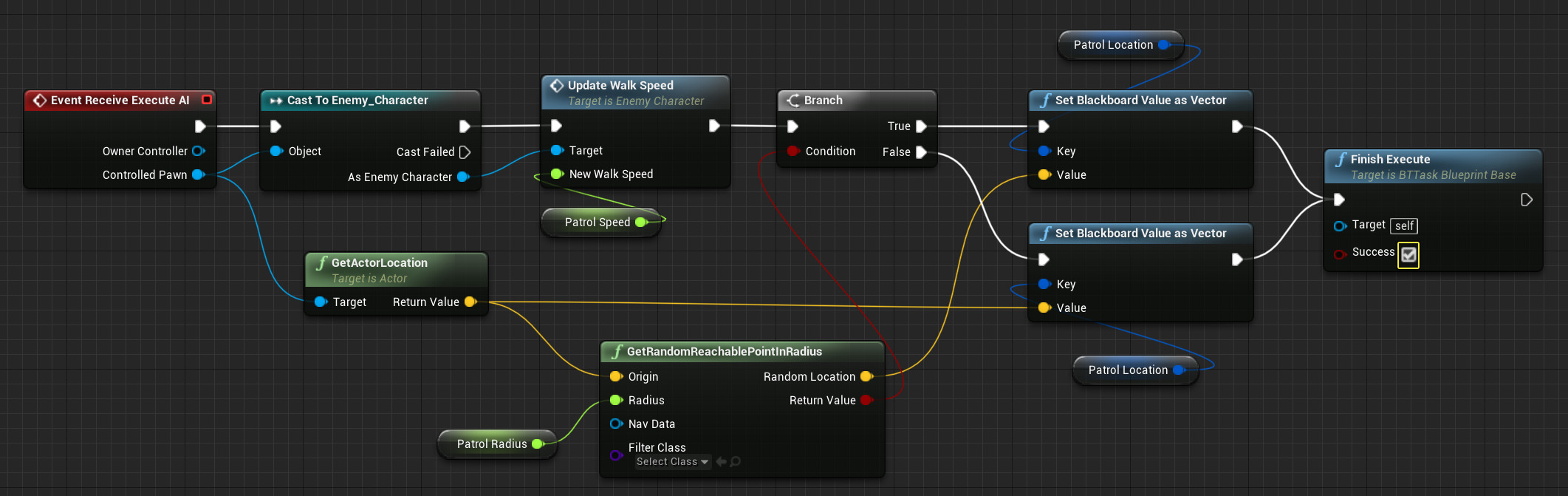
Task: Click the Cast Failed execution pin
Action: (x=465, y=152)
